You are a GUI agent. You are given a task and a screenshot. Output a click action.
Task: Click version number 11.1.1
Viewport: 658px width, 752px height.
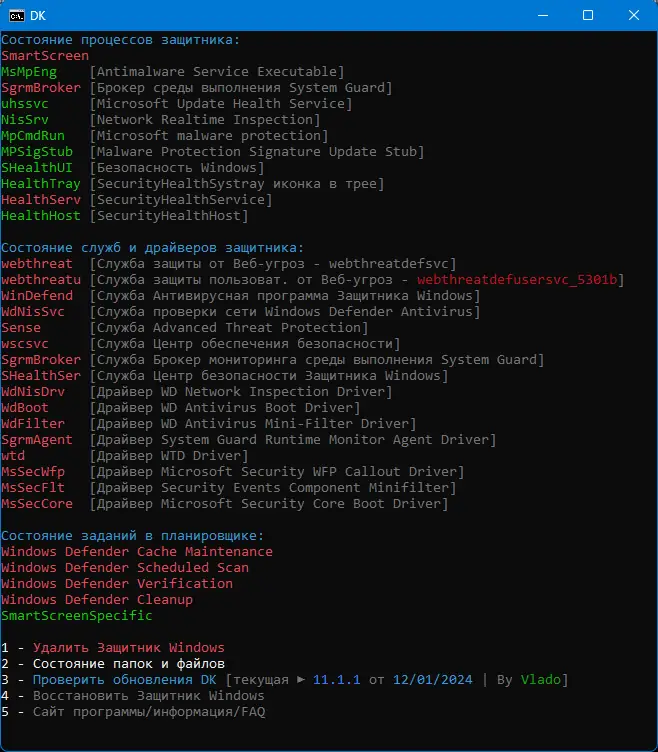coord(336,679)
